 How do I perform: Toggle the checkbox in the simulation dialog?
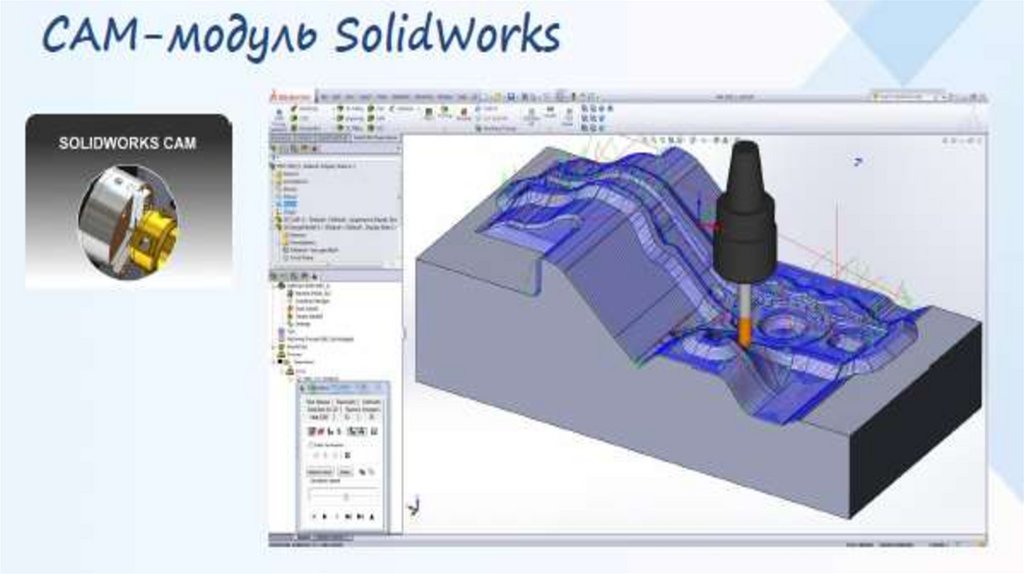(x=311, y=444)
